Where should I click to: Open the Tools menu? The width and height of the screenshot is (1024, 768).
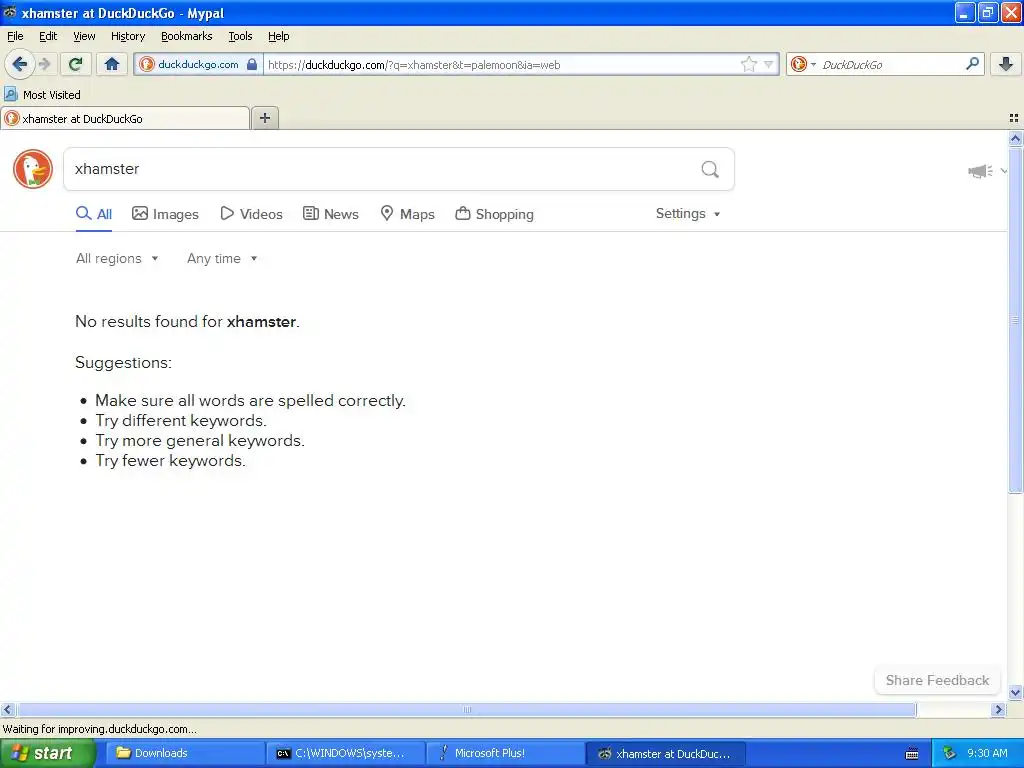point(240,36)
